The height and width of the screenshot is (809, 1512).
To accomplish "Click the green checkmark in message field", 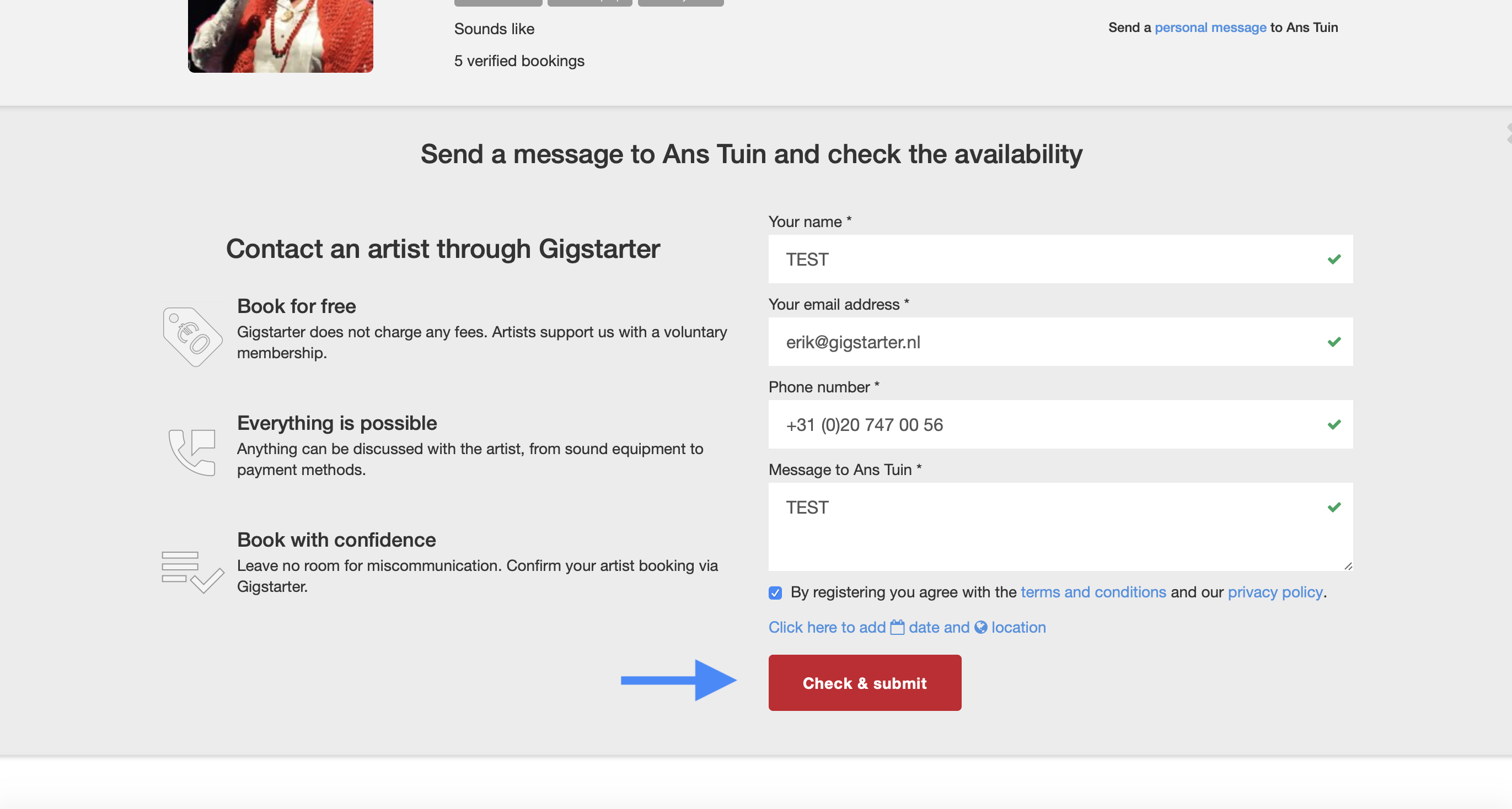I will 1333,507.
